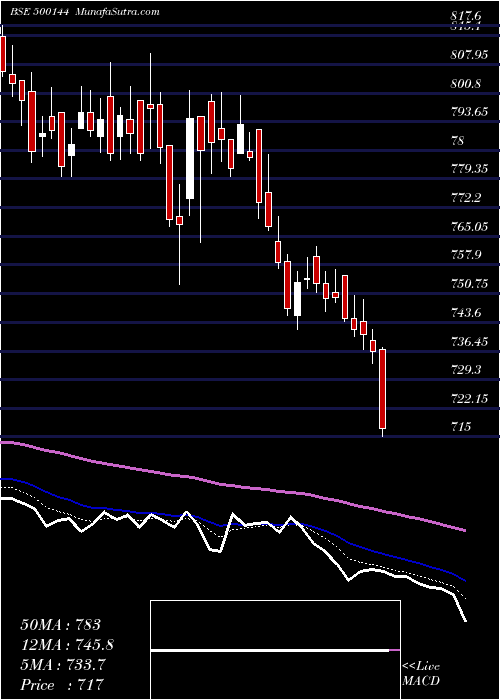
Task: Click the '<<Live MACD' label
Action: (421, 674)
